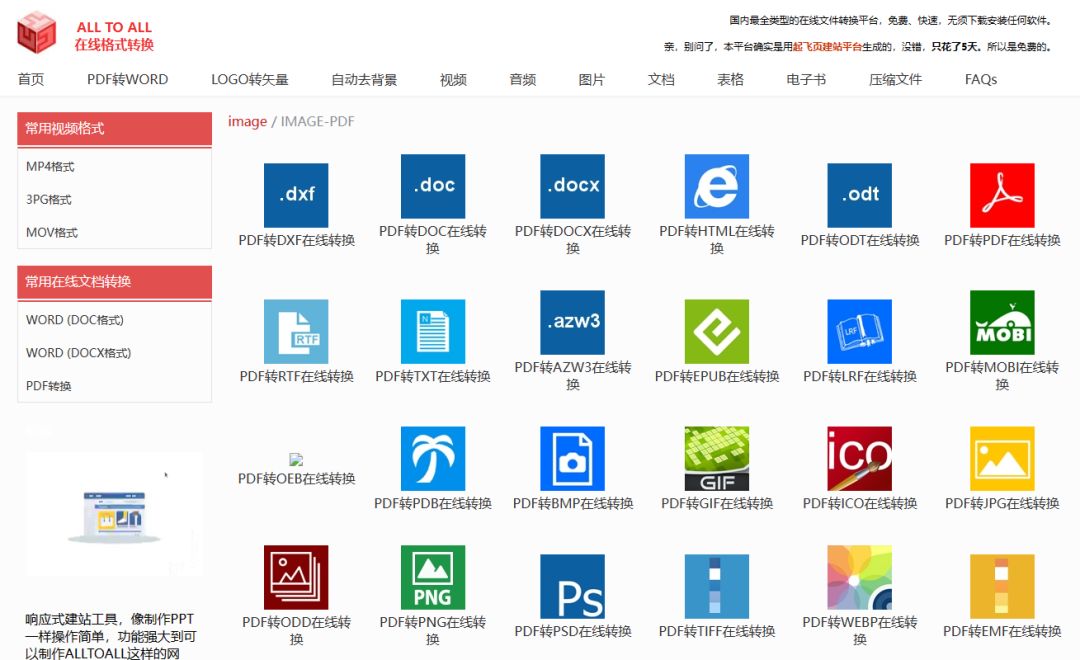This screenshot has width=1080, height=660.
Task: Select WORD (DOCX格式) sidebar link
Action: 79,353
